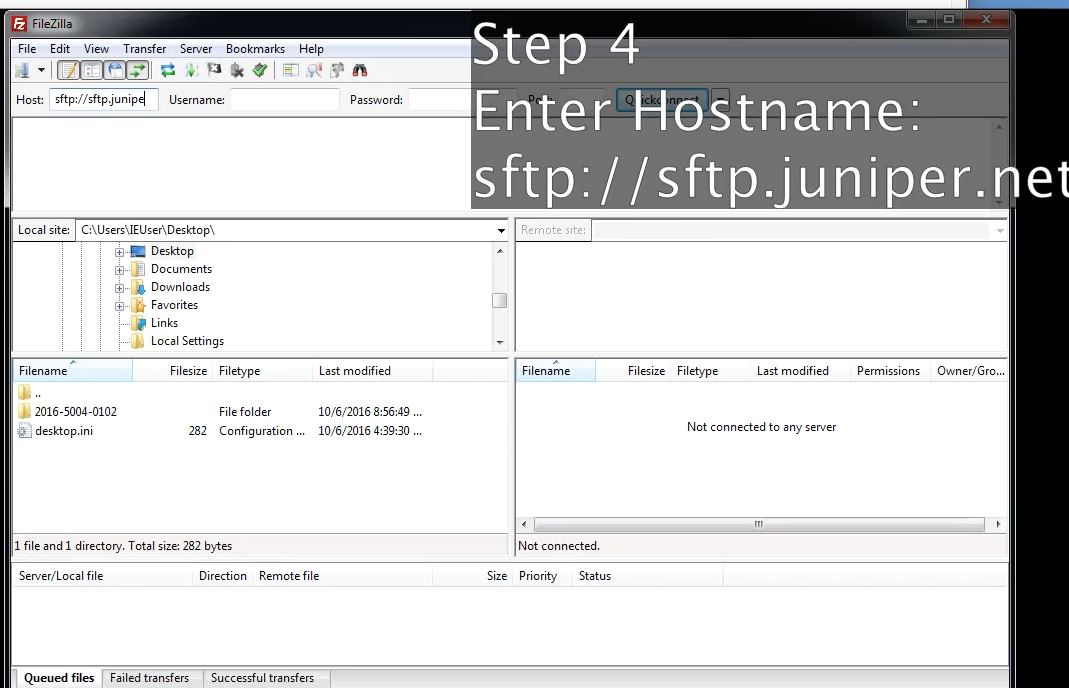Expand the Downloads folder
1069x688 pixels.
(121, 287)
